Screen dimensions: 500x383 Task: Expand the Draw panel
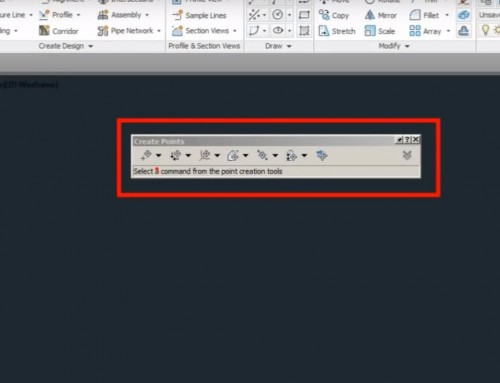pos(279,46)
